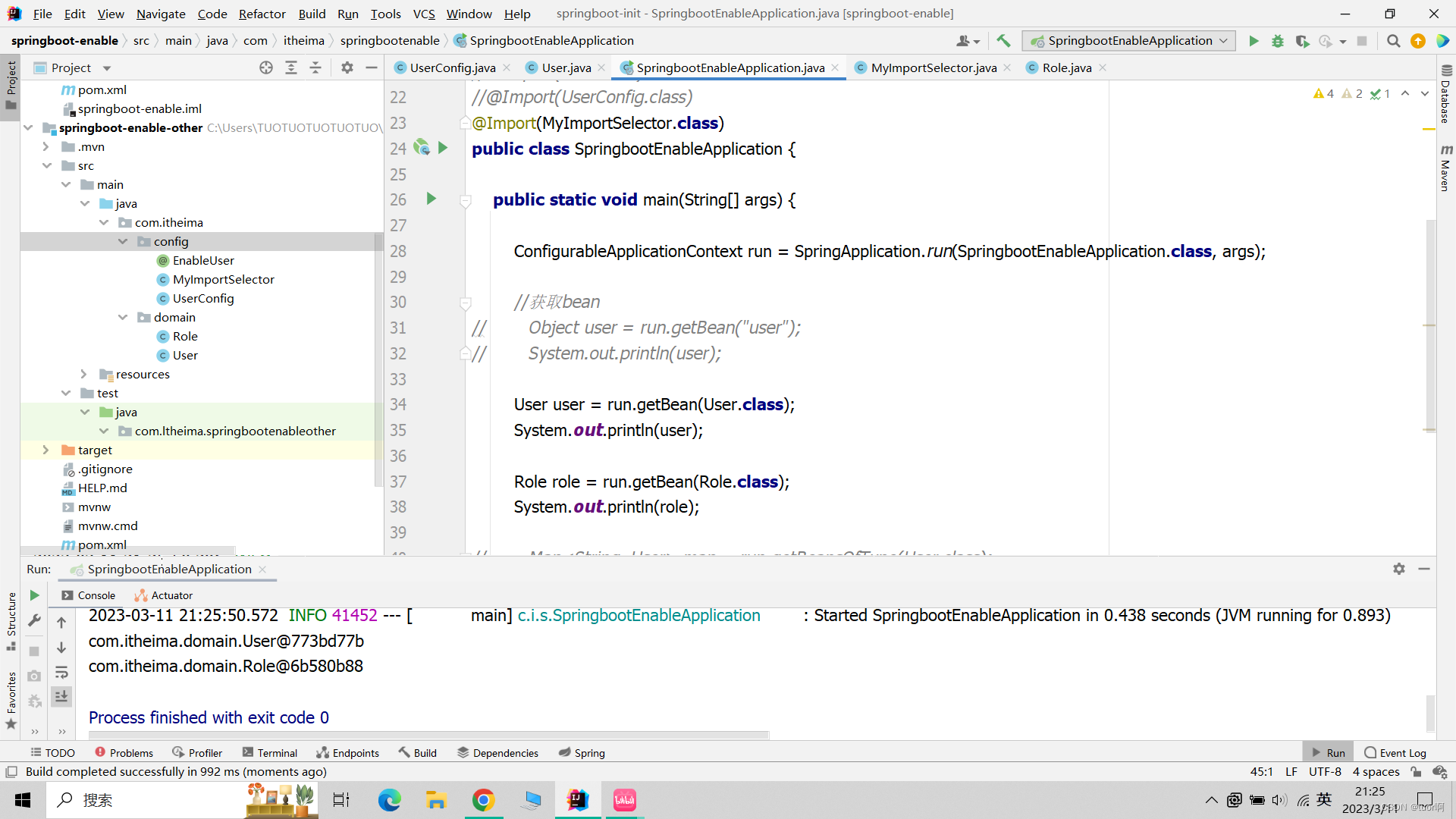Collapse all in Project panel
The width and height of the screenshot is (1456, 819).
pos(315,67)
